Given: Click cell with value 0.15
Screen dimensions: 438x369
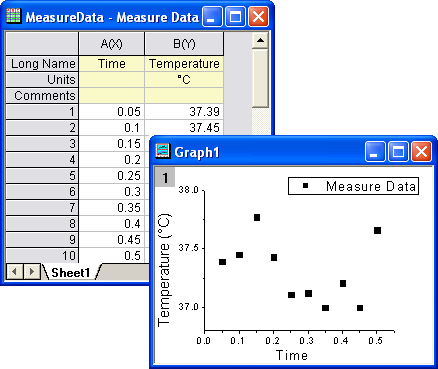Looking at the screenshot, I should (x=112, y=144).
